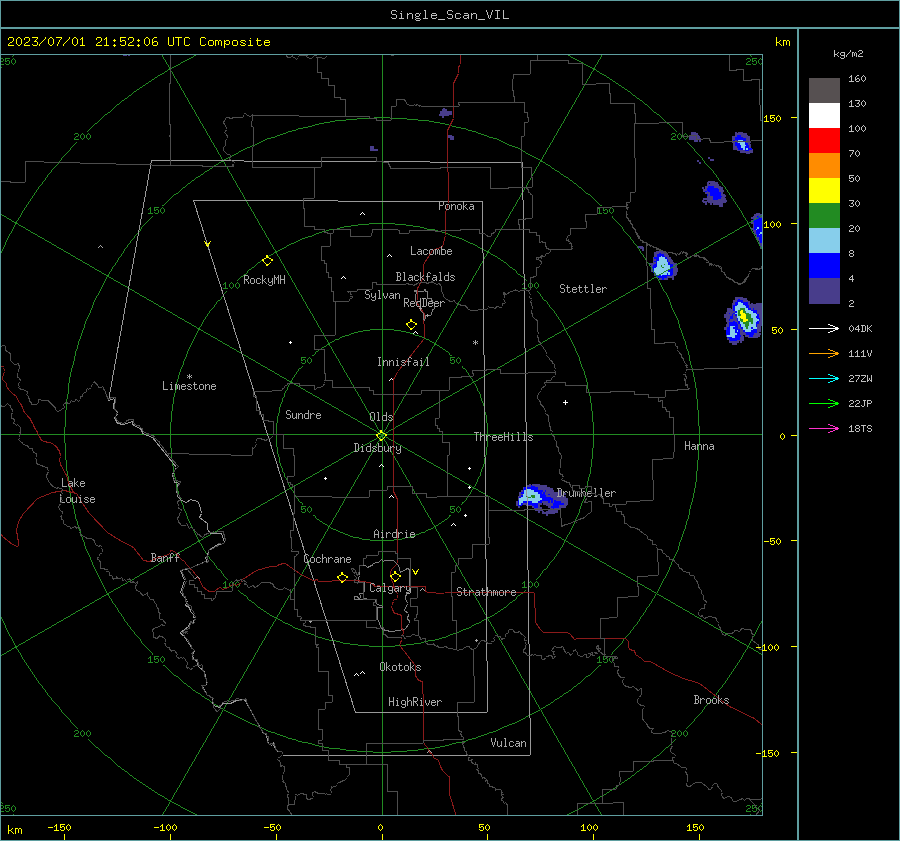Click the light blue cell northeast of Stettler

click(x=664, y=266)
